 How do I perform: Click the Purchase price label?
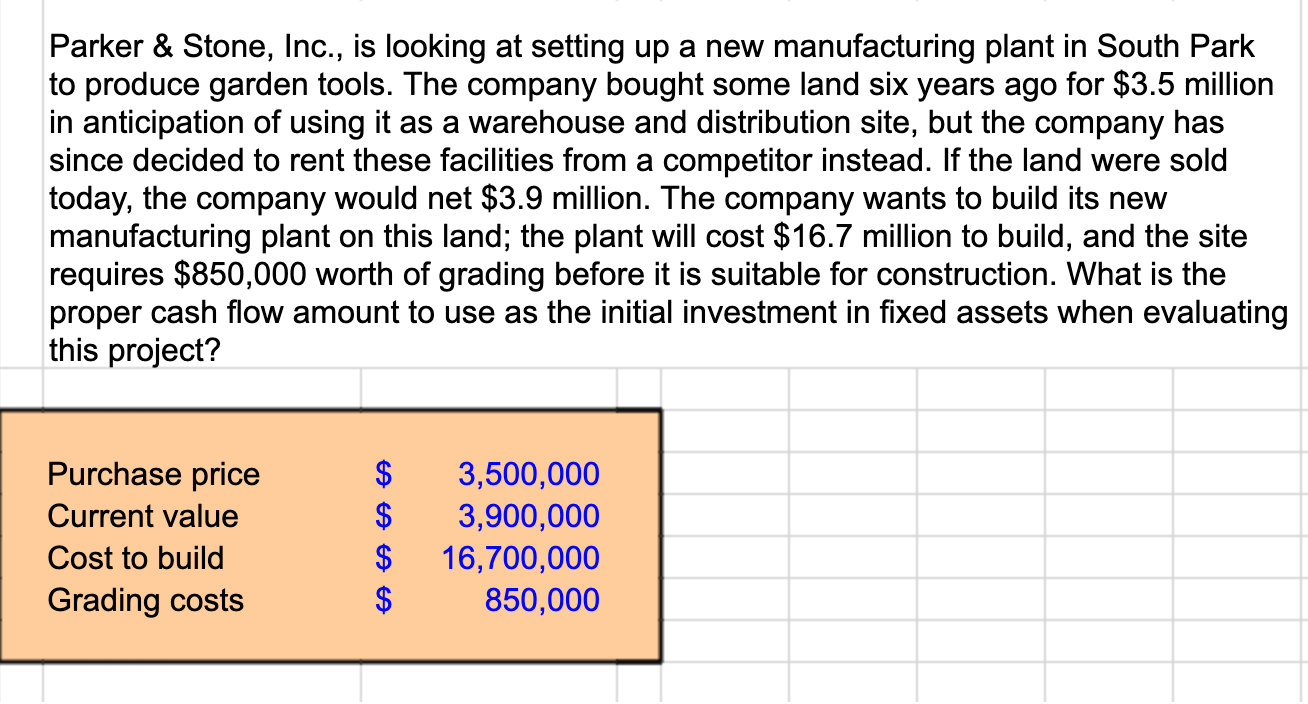click(x=153, y=474)
